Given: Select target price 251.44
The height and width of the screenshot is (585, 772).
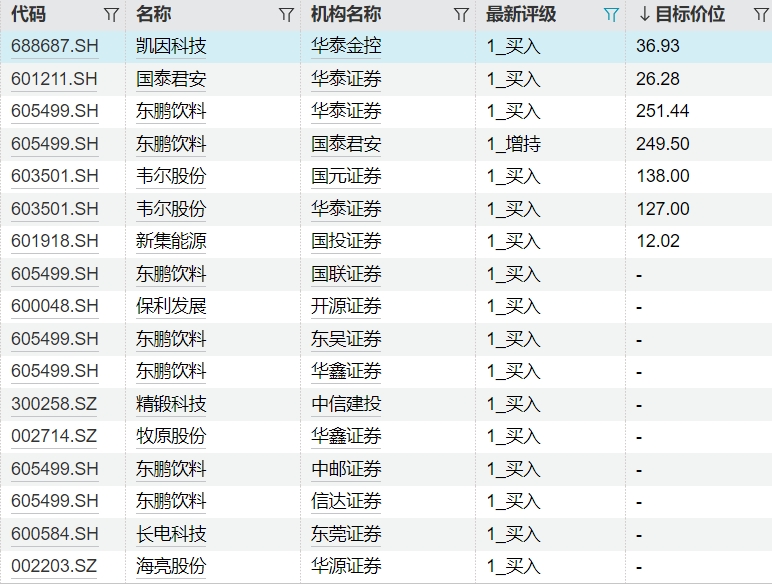Looking at the screenshot, I should [662, 111].
